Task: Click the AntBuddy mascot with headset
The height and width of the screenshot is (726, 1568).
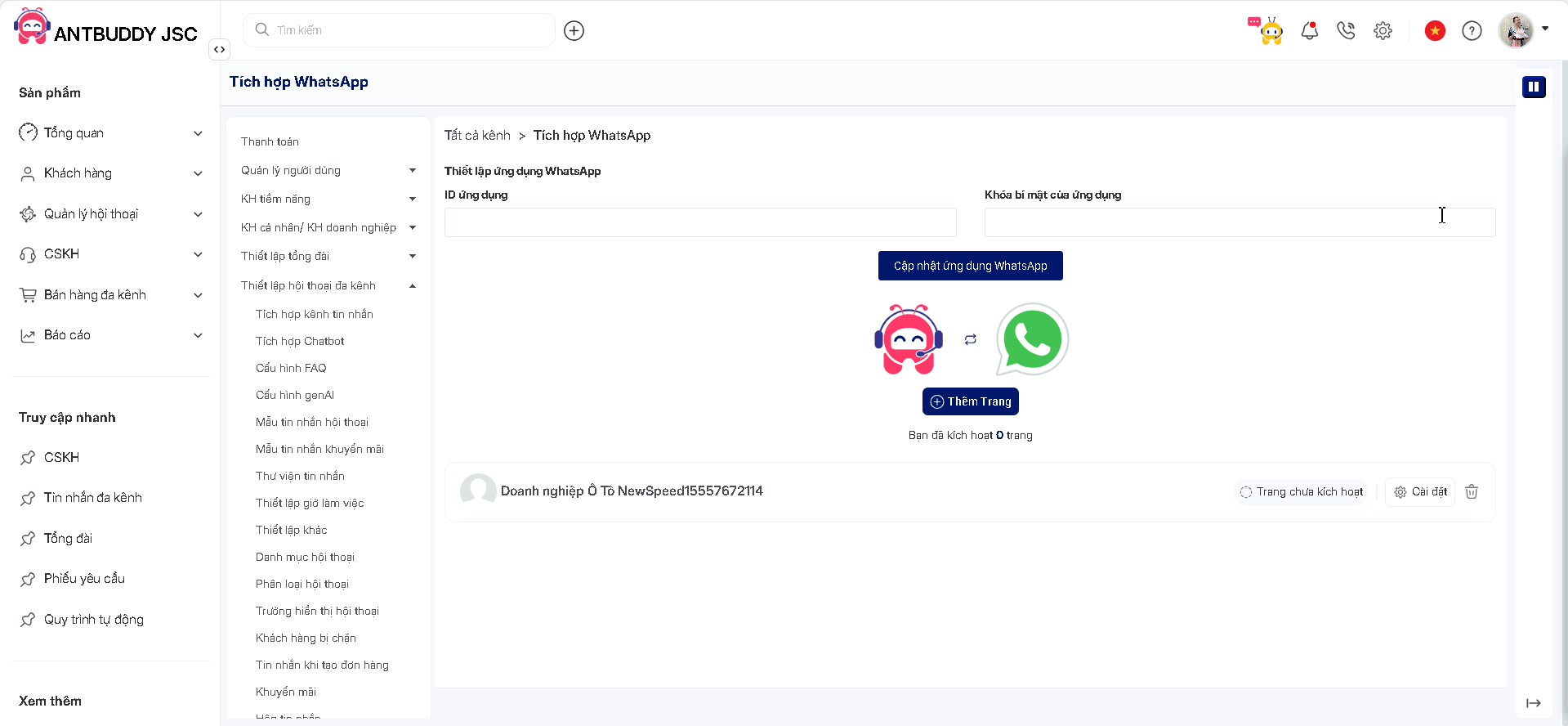Action: (909, 339)
